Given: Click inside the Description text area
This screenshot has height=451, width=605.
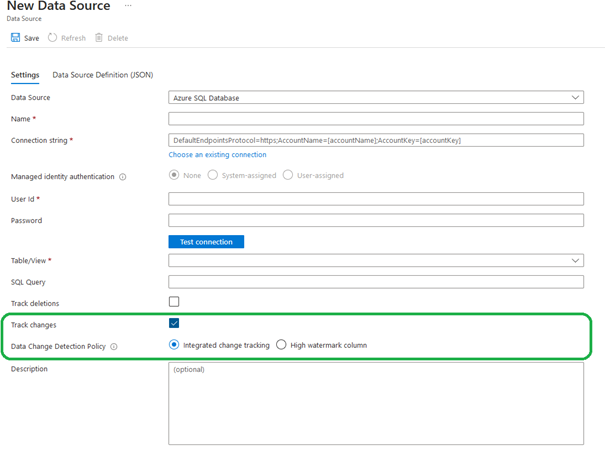Looking at the screenshot, I should pyautogui.click(x=376, y=402).
